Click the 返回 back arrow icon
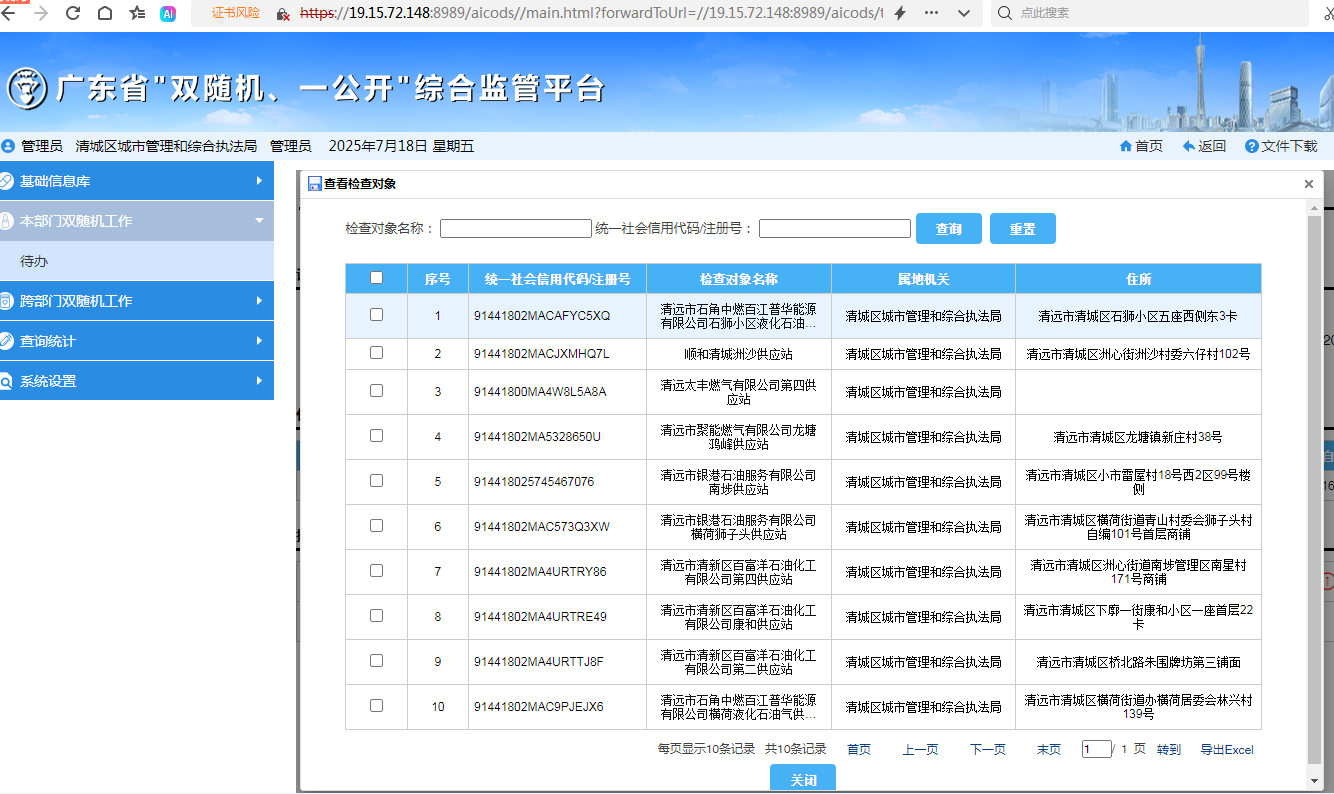Viewport: 1334px width, 794px height. pyautogui.click(x=1203, y=146)
